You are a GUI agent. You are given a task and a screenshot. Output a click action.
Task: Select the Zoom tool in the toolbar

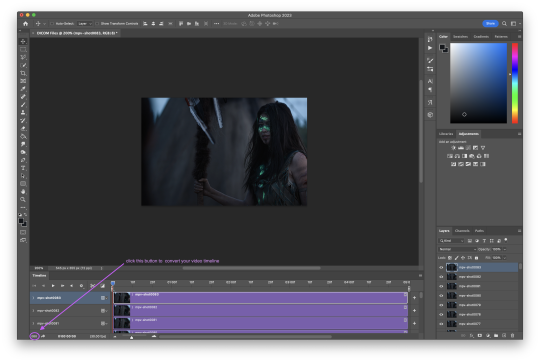pyautogui.click(x=23, y=199)
